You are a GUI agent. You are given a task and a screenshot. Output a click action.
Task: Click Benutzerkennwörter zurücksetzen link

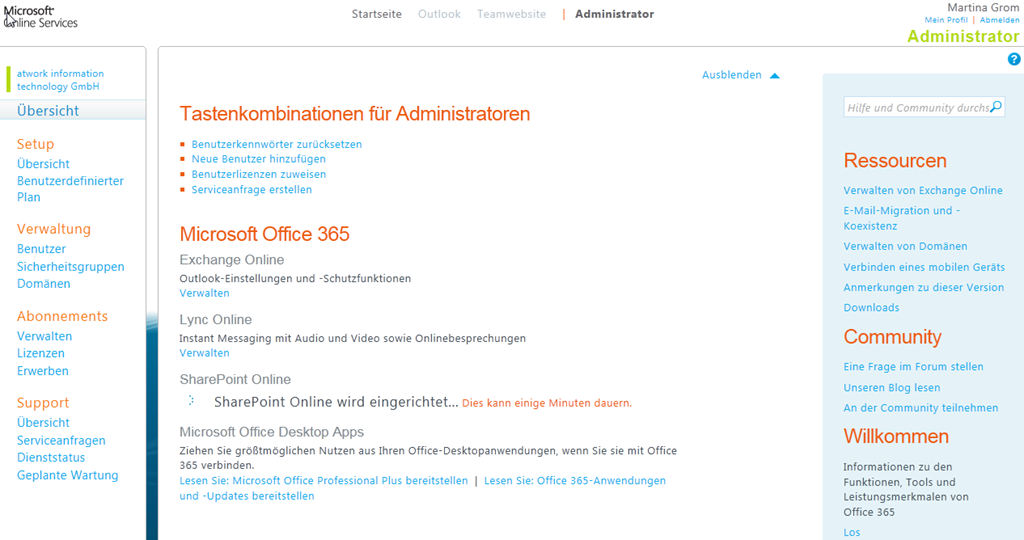(276, 144)
